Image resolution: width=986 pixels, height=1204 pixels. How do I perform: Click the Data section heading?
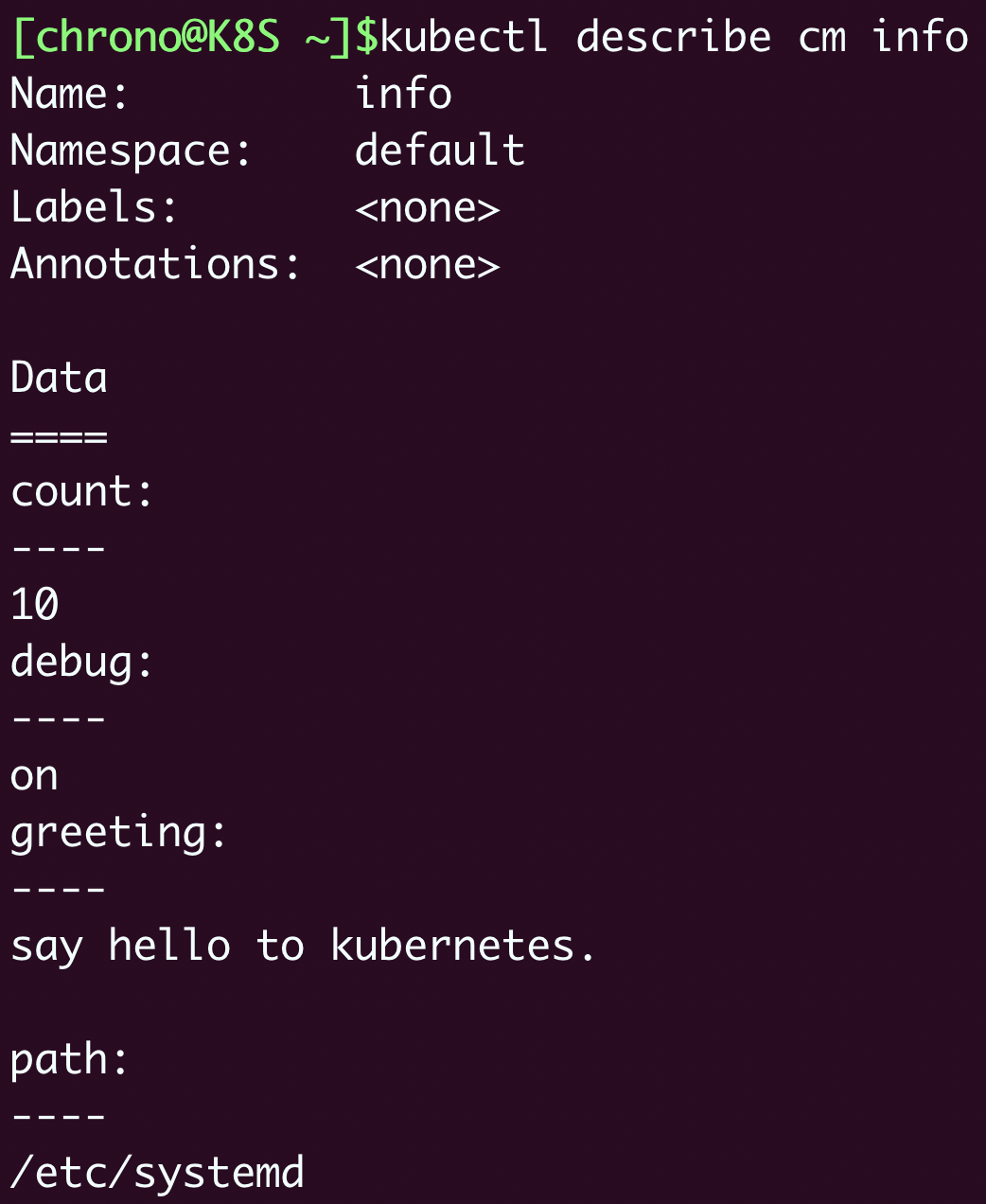[59, 379]
